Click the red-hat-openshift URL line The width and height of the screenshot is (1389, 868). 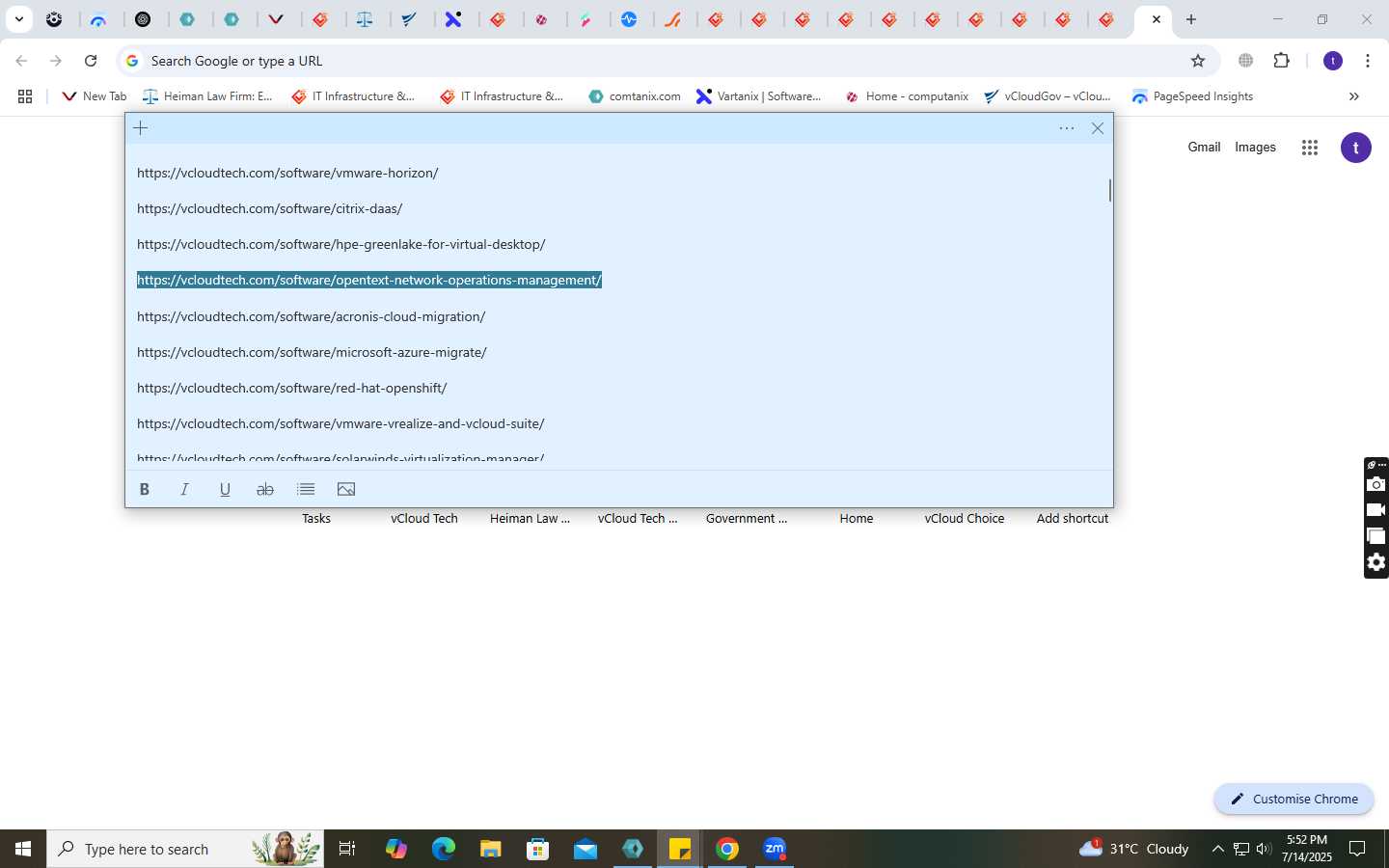click(291, 388)
